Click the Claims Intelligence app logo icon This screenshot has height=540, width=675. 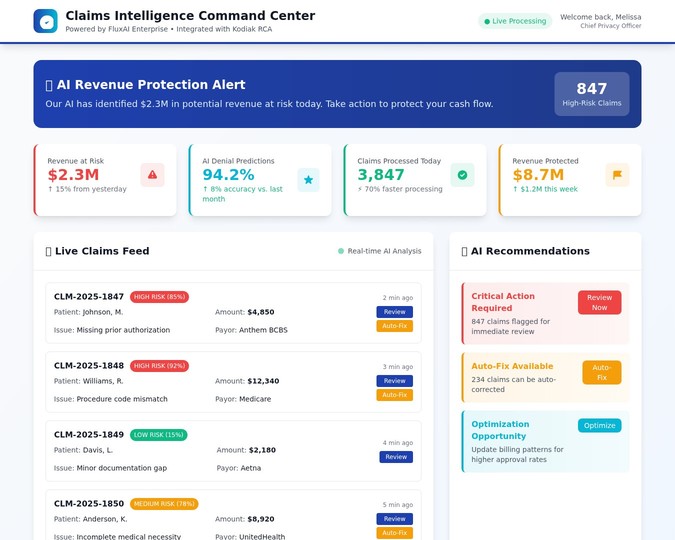tap(45, 21)
